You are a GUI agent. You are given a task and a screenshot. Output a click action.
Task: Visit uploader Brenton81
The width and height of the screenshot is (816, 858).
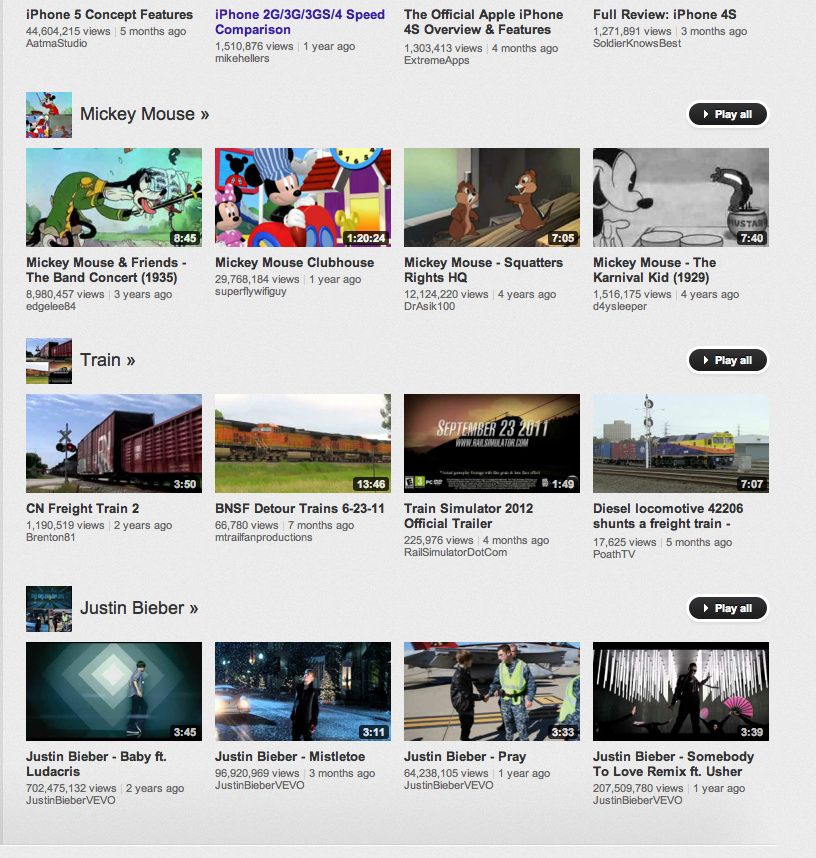point(50,537)
